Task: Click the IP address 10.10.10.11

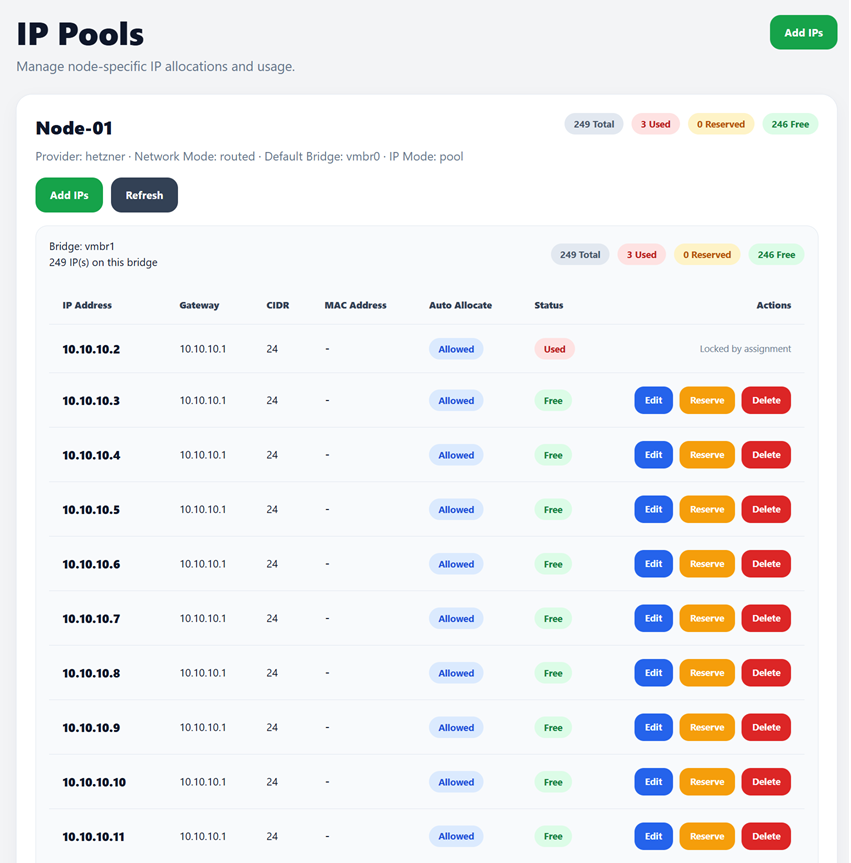Action: tap(93, 837)
